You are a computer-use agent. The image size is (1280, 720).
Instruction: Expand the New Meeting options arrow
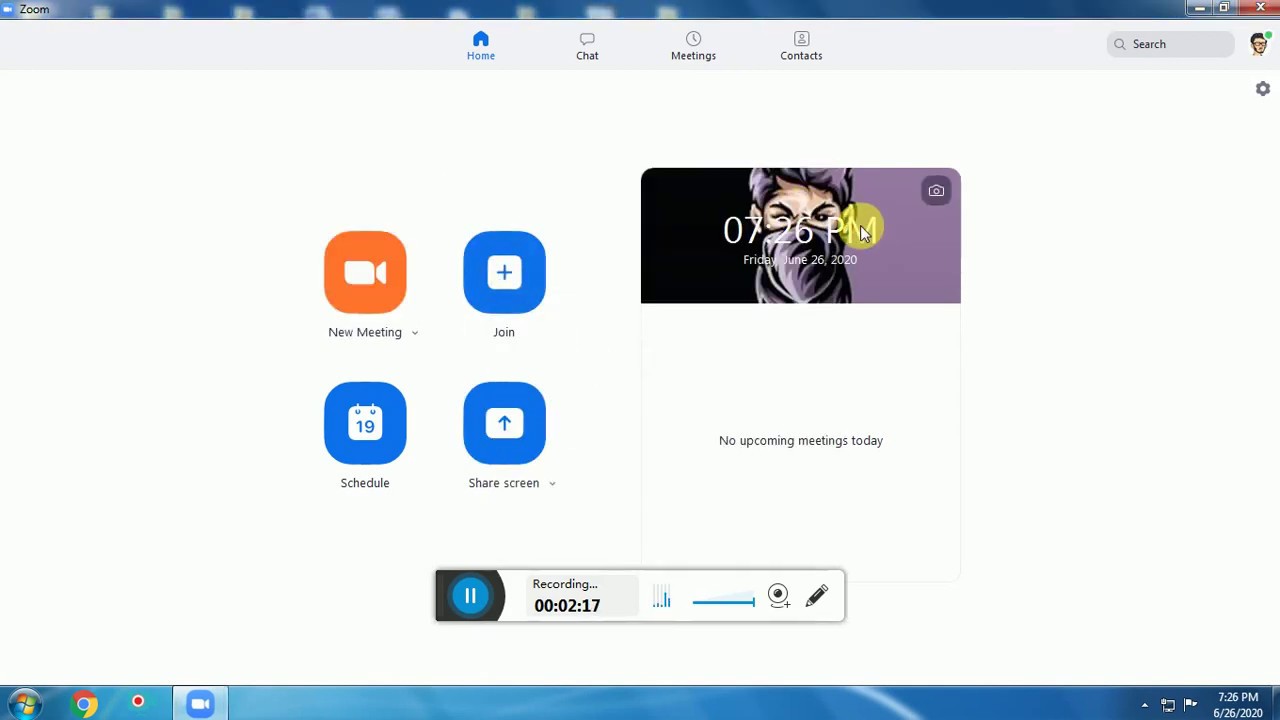[415, 333]
